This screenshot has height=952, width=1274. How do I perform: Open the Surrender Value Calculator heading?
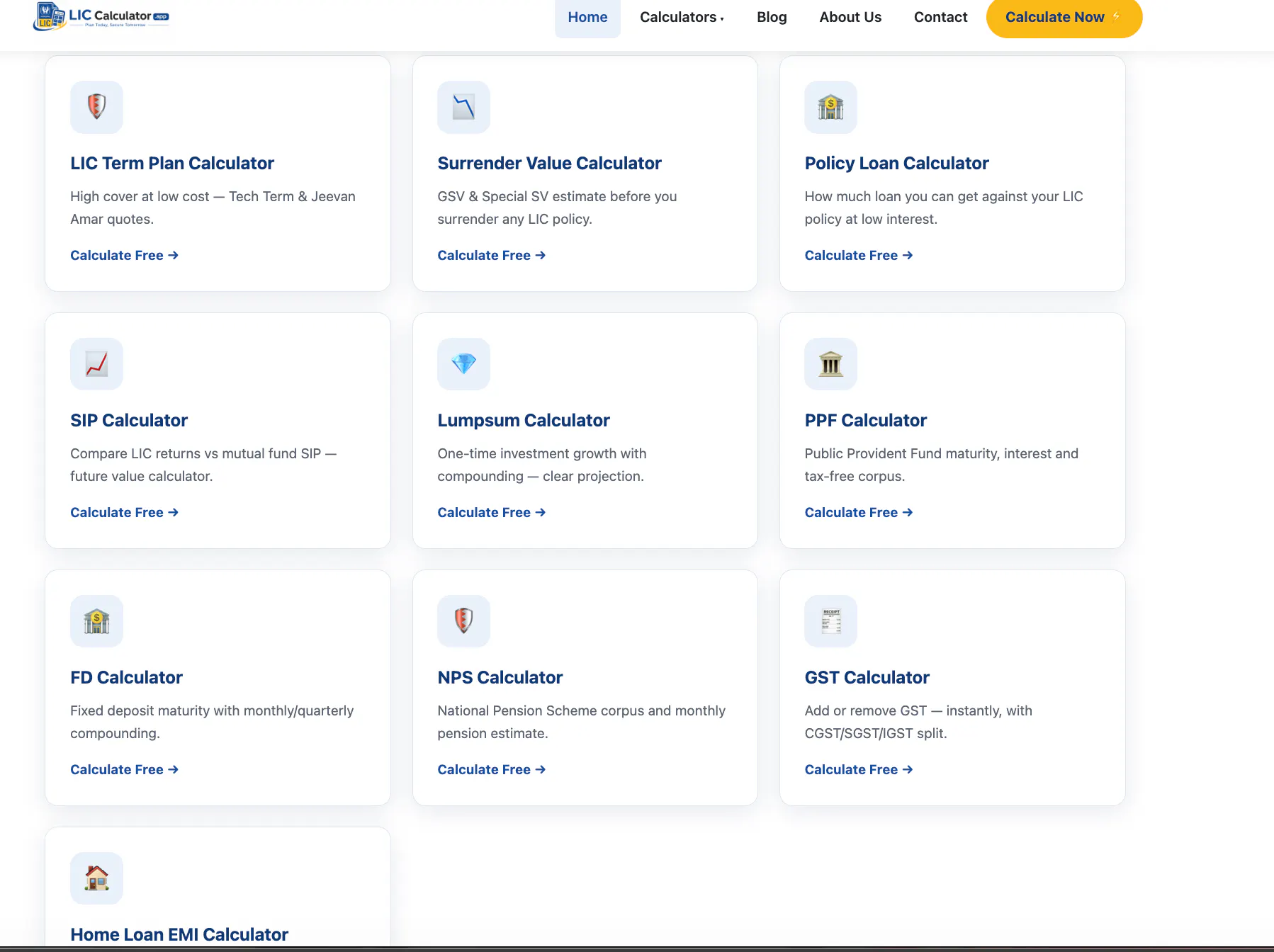tap(549, 164)
